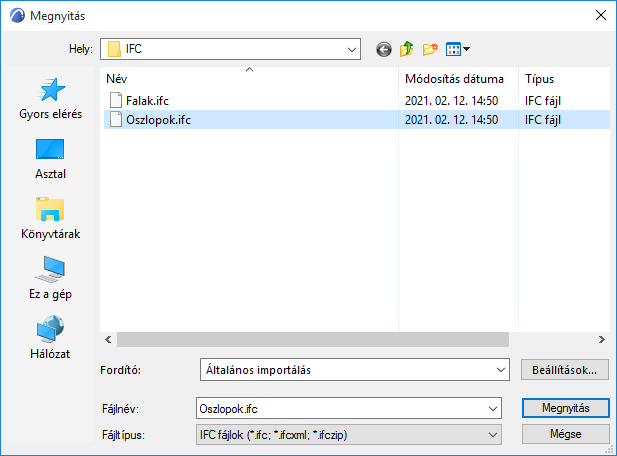Create a new folder

(430, 49)
